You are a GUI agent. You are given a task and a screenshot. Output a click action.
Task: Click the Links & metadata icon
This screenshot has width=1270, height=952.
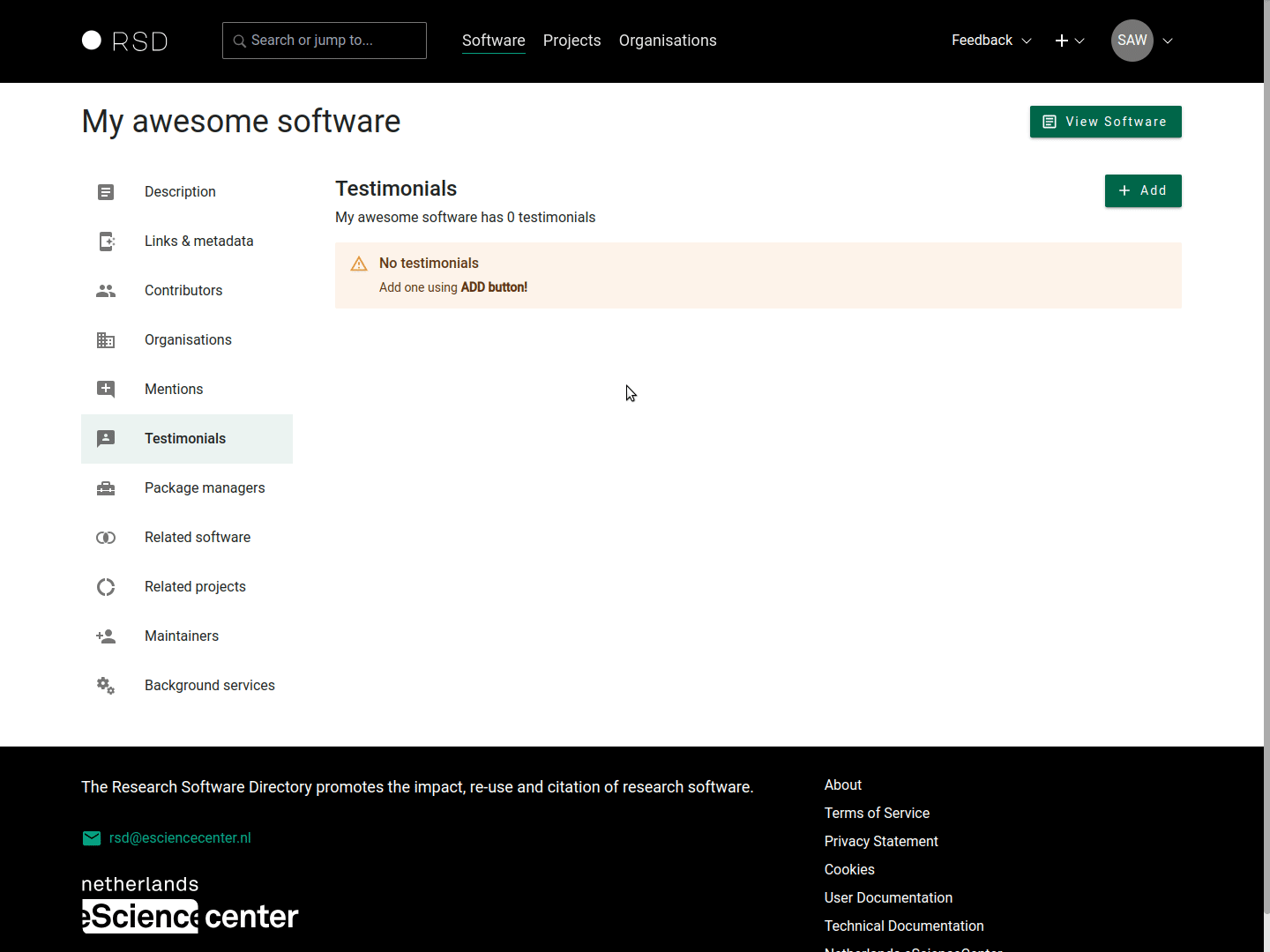tap(106, 242)
